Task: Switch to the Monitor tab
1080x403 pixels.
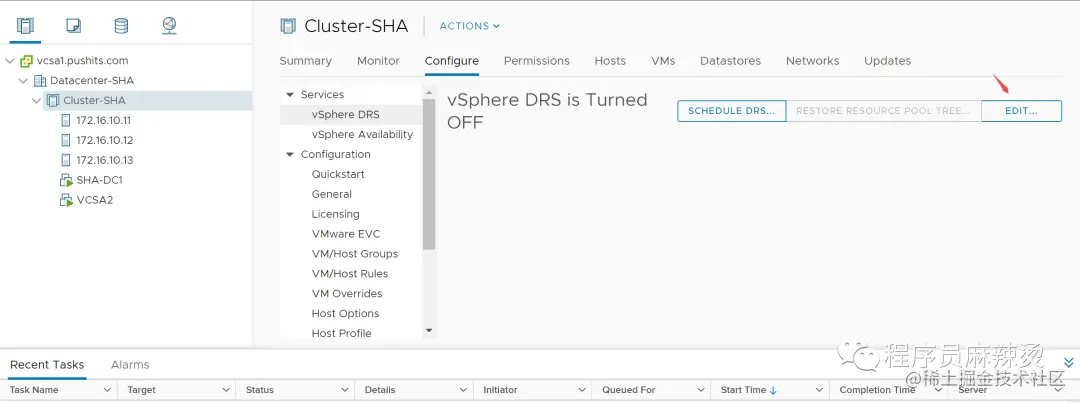Action: point(378,61)
